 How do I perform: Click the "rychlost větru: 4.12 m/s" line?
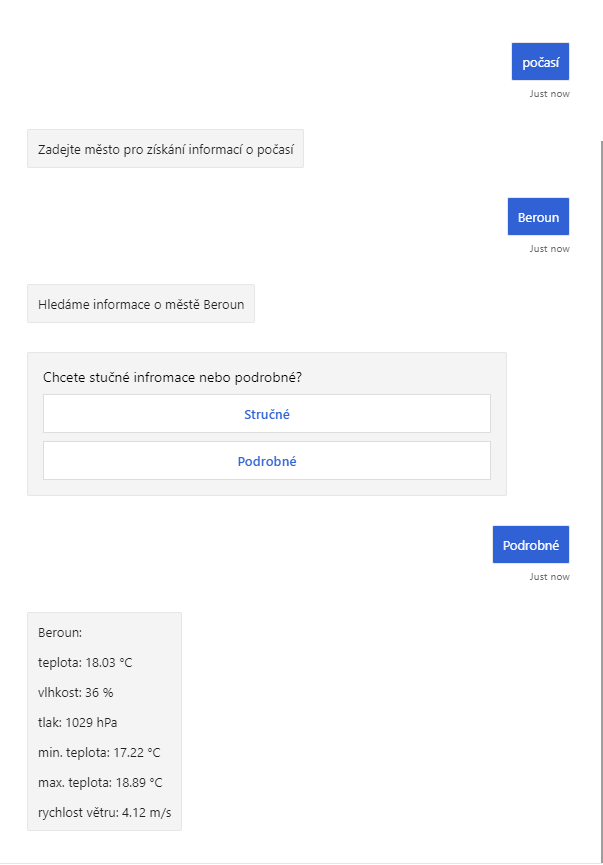pyautogui.click(x=105, y=812)
